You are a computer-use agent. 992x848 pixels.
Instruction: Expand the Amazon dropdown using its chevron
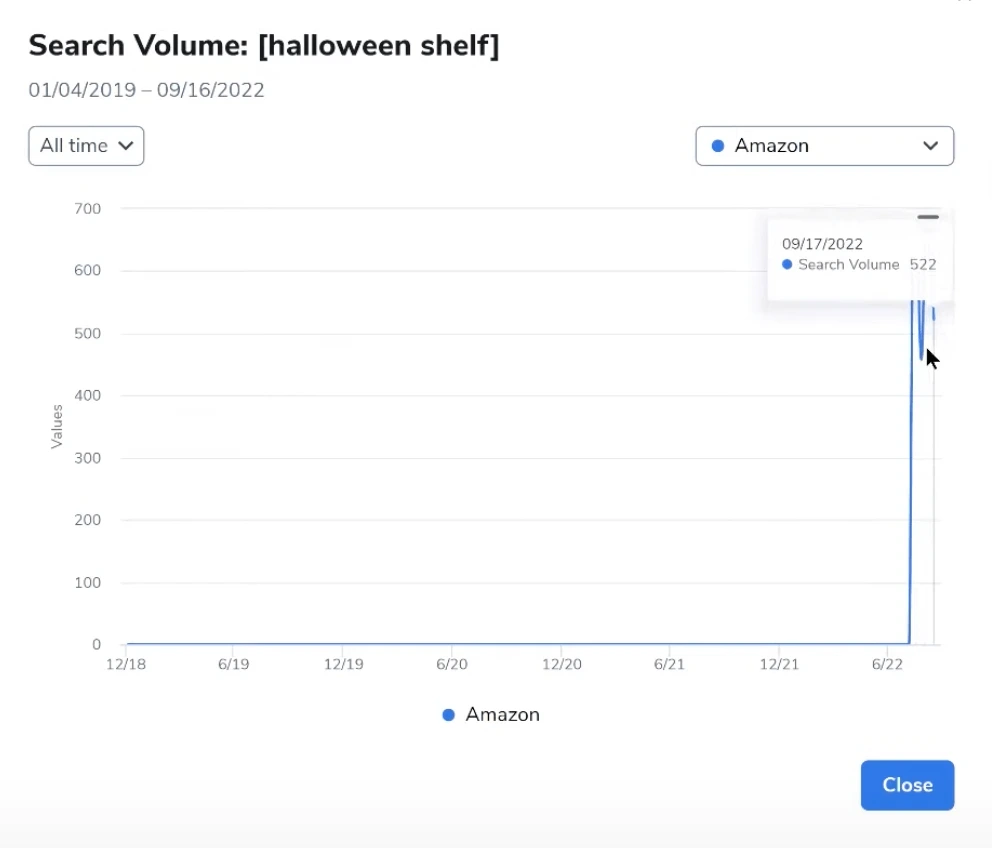[930, 145]
